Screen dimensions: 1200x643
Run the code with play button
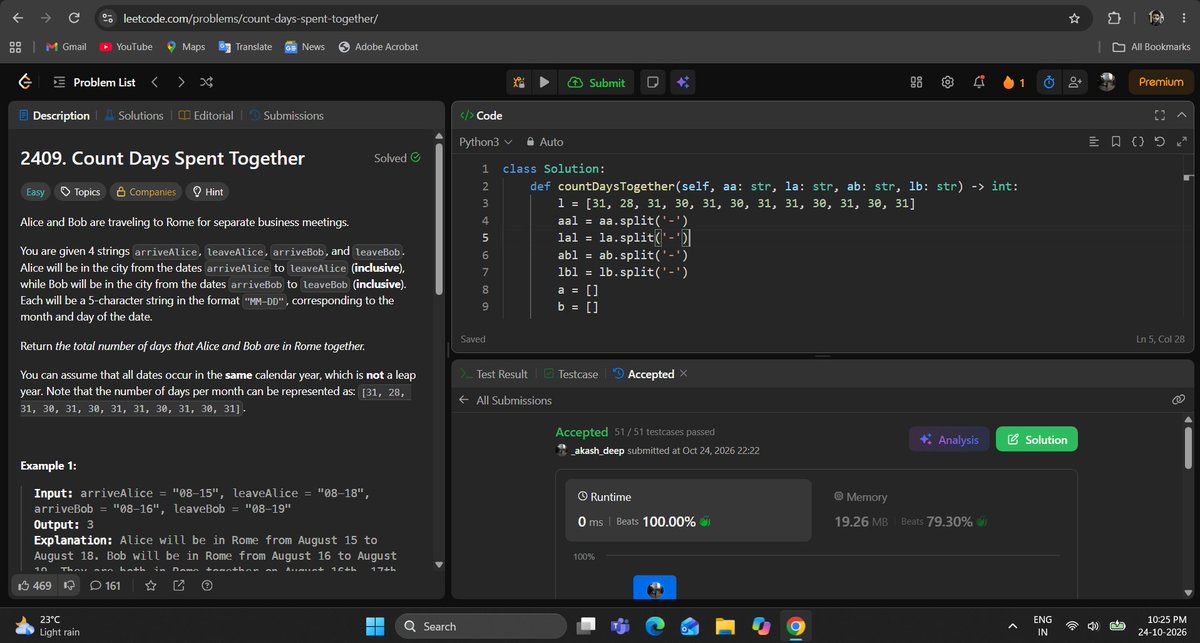544,82
